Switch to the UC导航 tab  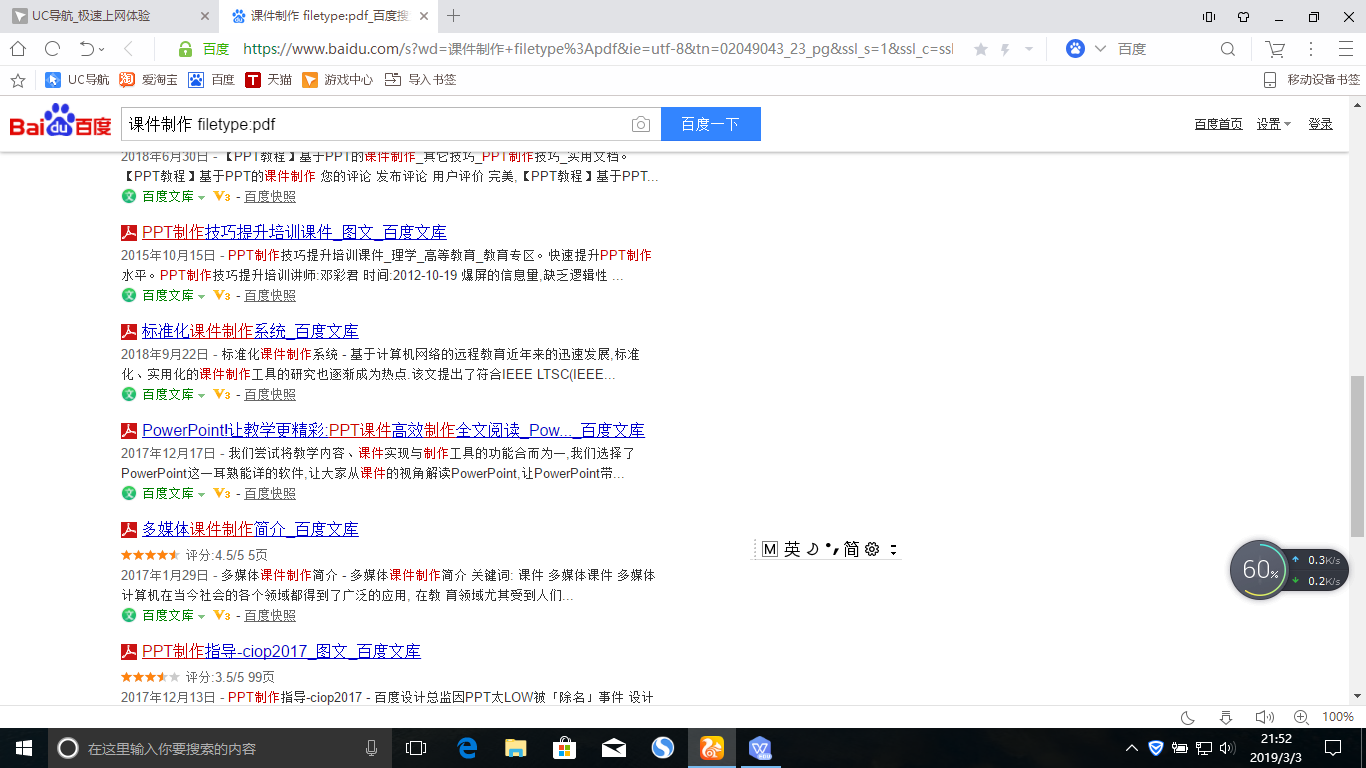[x=110, y=16]
